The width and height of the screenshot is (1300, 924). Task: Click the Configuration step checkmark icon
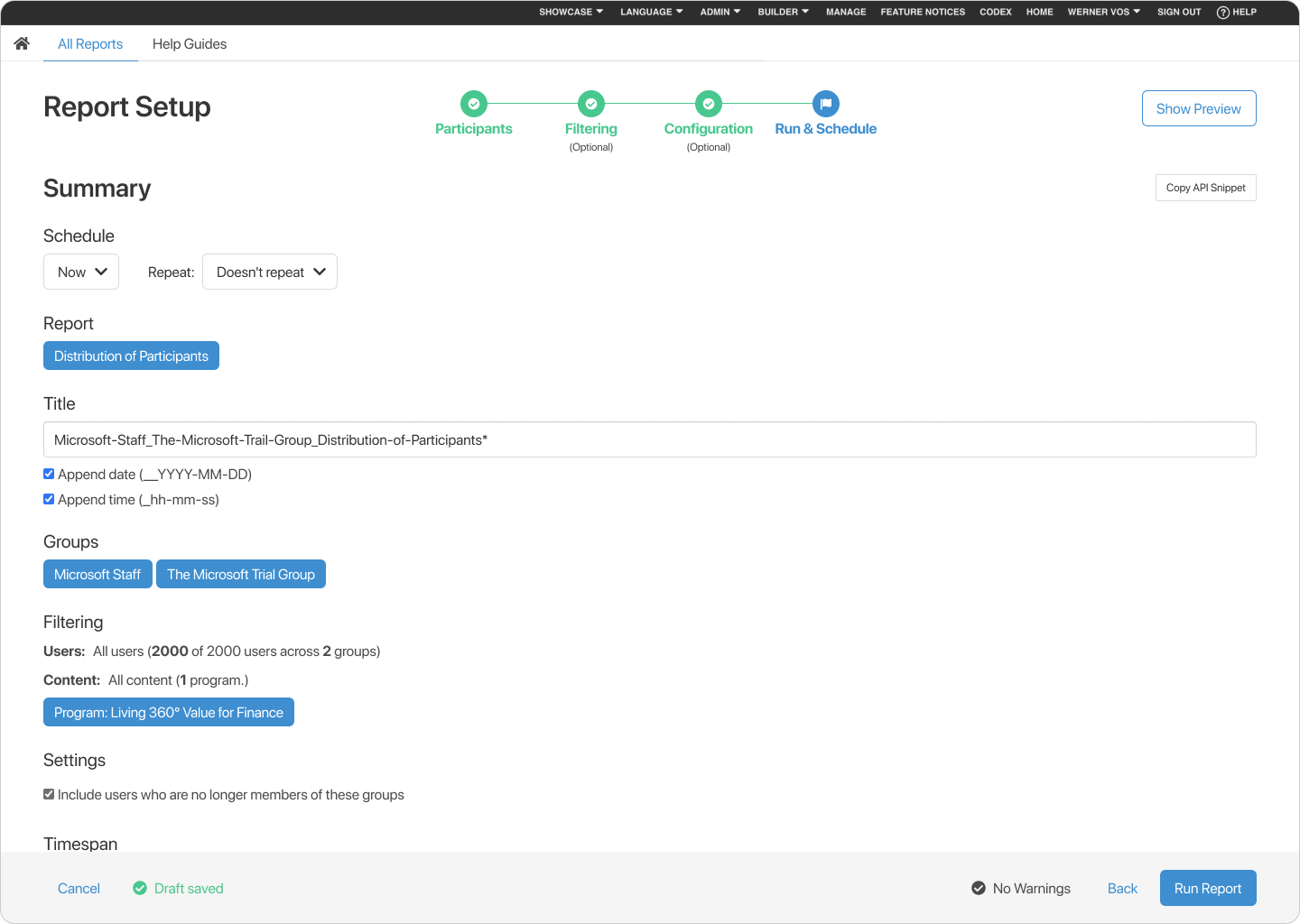(708, 104)
